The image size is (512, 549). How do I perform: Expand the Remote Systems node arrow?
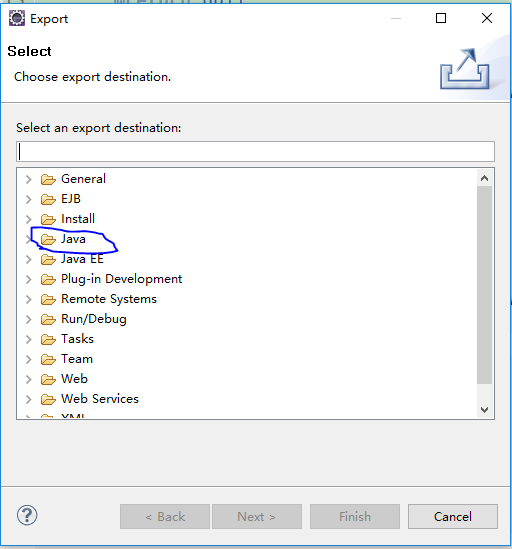click(x=29, y=299)
